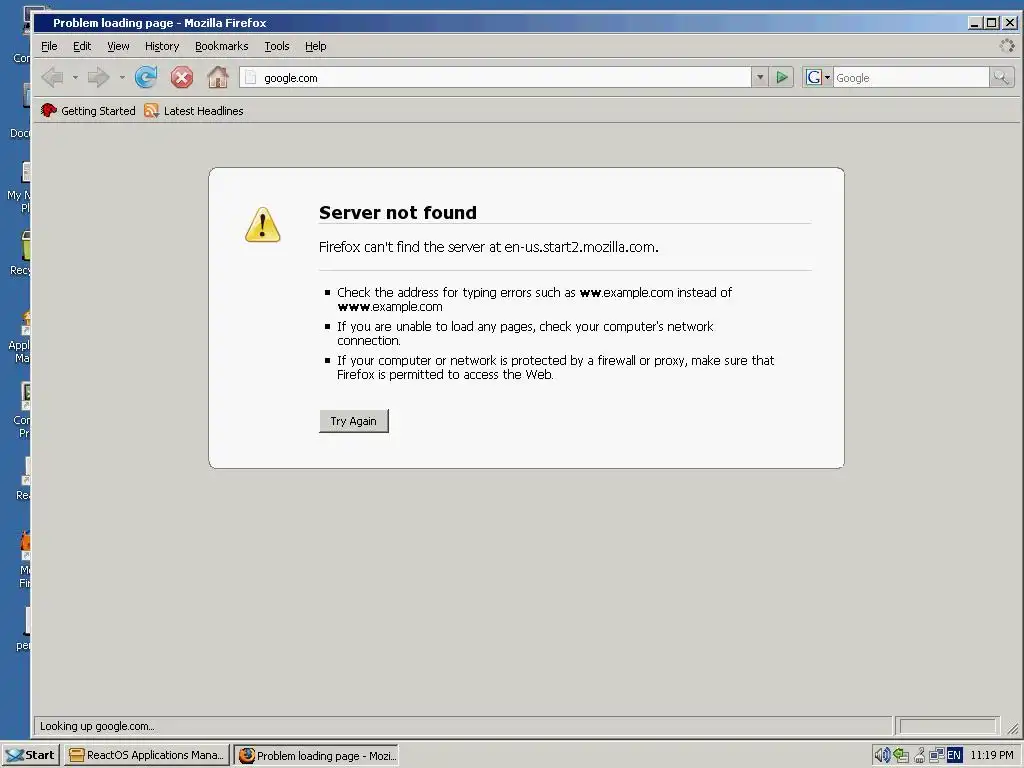Open the Edit menu

tap(82, 46)
